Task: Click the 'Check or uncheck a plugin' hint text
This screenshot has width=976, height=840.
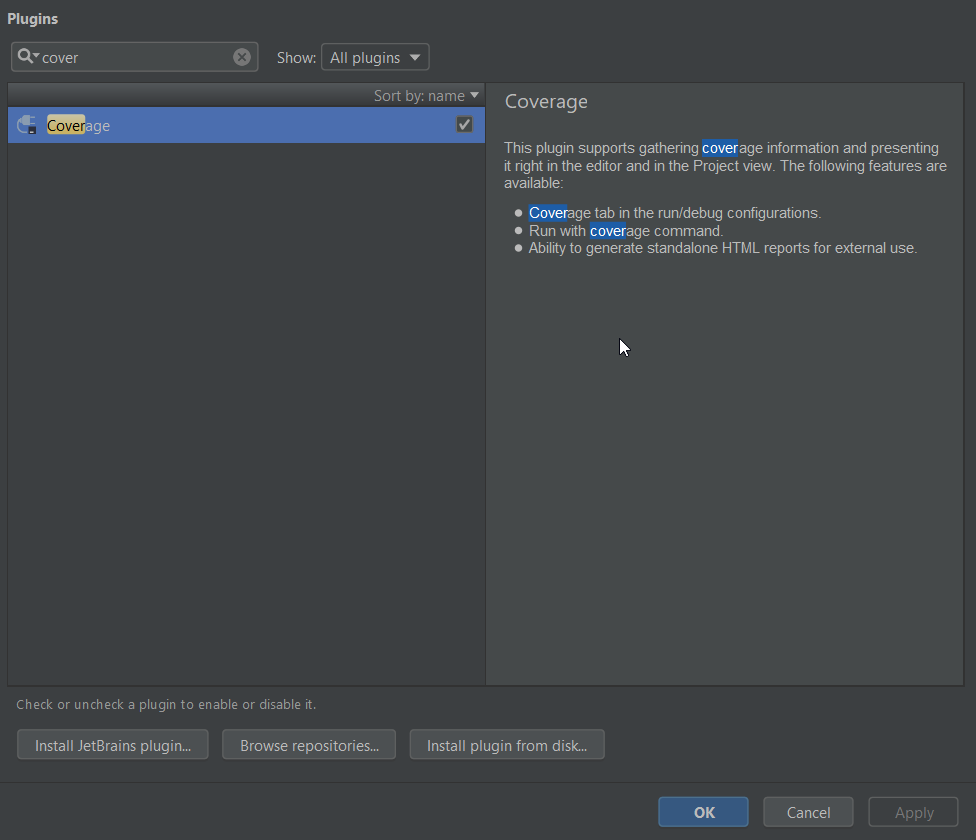Action: point(166,704)
